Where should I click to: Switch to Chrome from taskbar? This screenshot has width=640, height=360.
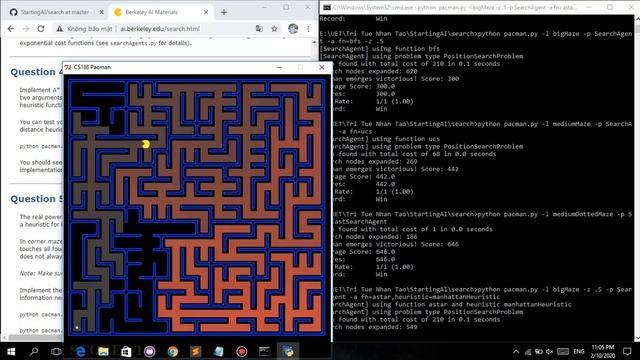point(173,351)
